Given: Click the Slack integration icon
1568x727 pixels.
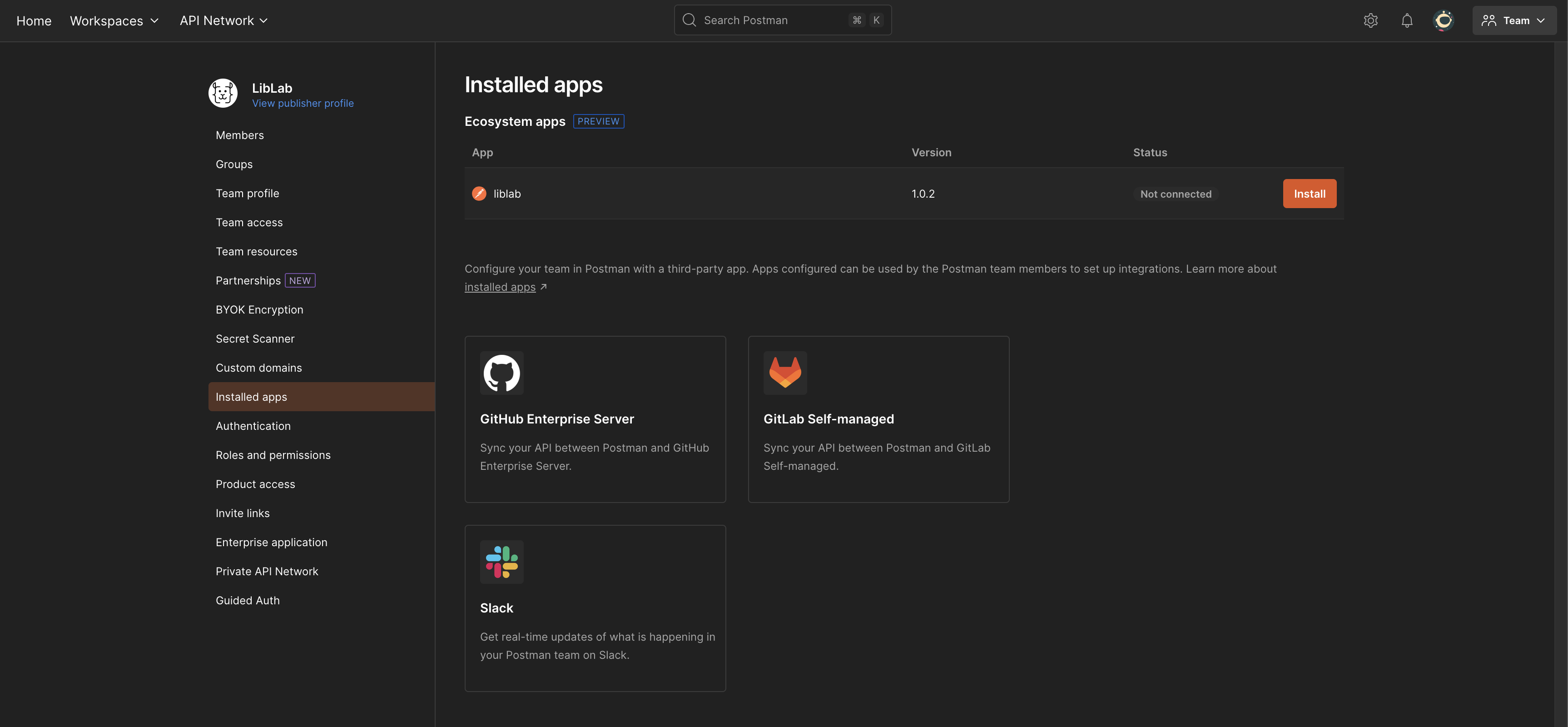Looking at the screenshot, I should point(501,562).
